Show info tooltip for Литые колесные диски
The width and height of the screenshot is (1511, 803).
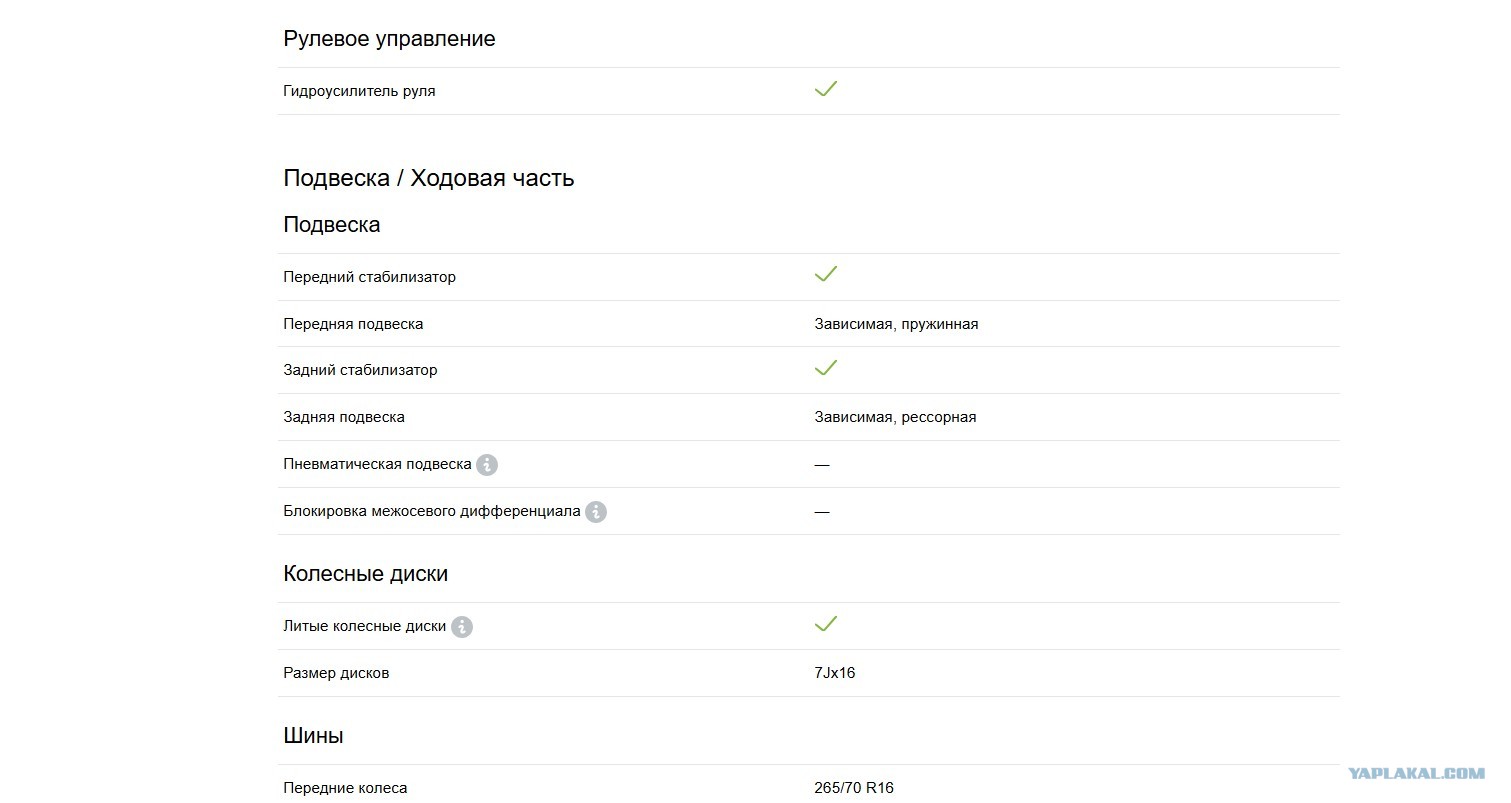tap(462, 627)
